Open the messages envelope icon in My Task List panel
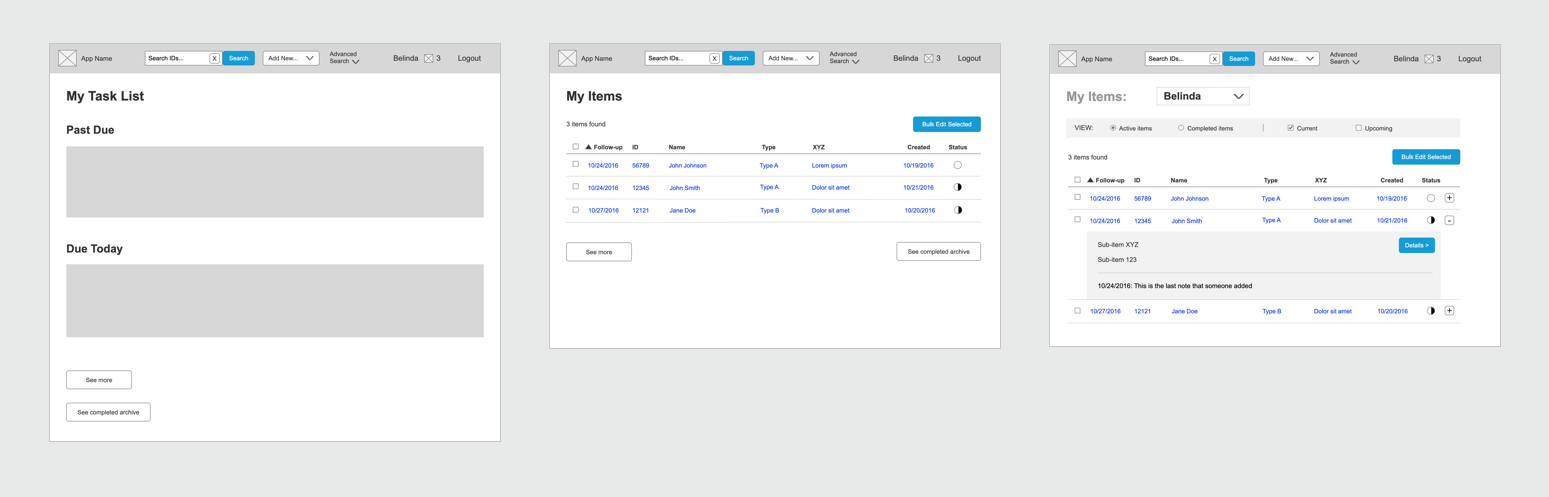 [428, 59]
